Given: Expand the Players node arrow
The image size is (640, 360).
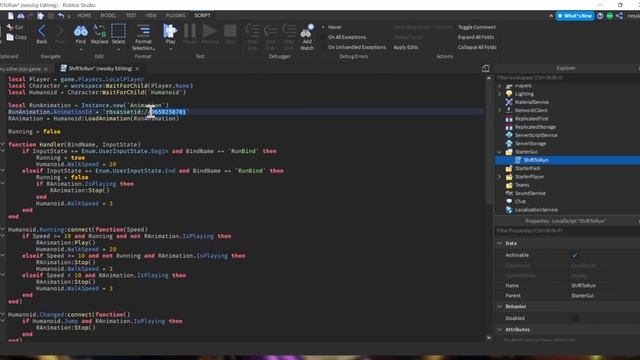Looking at the screenshot, I should 500,86.
